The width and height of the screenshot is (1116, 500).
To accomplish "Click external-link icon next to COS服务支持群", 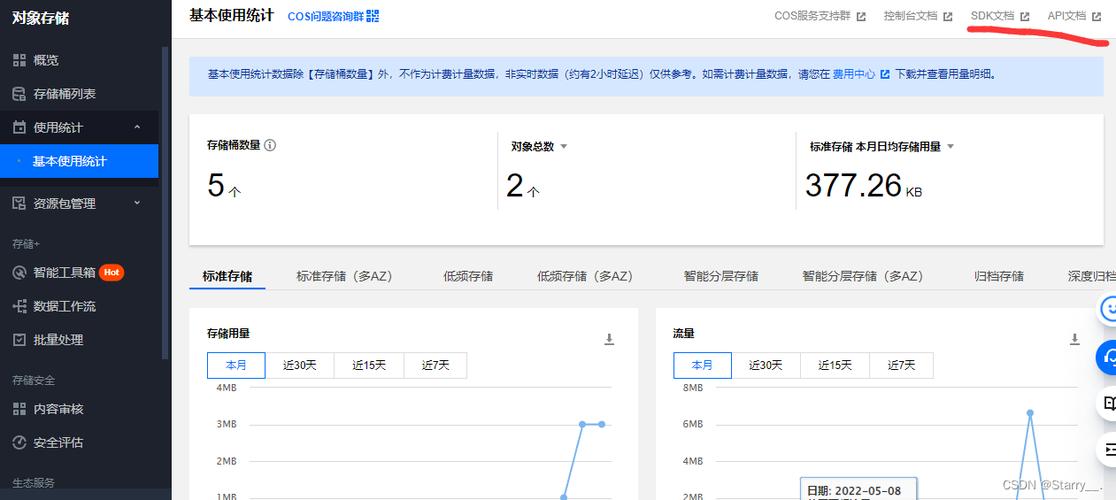I will click(860, 16).
